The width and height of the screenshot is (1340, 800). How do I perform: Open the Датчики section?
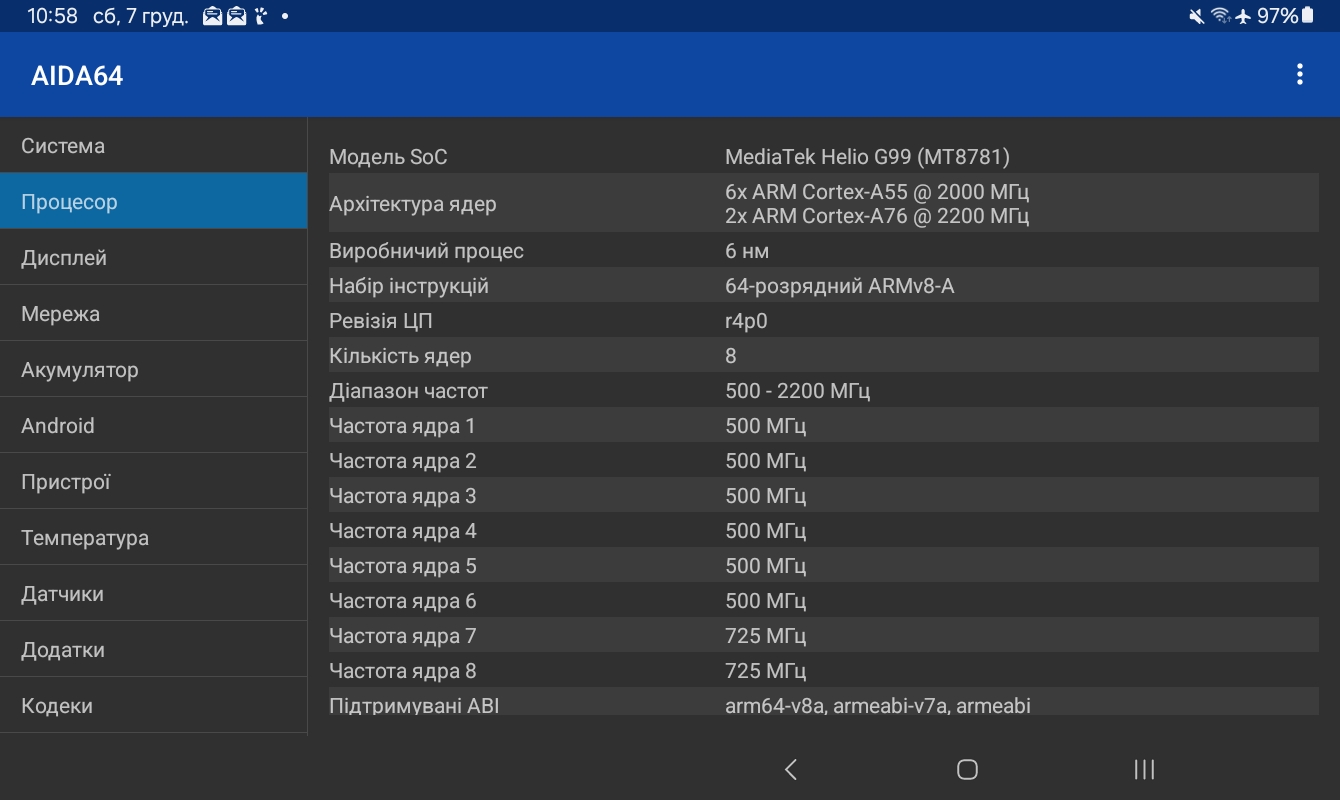tap(154, 593)
